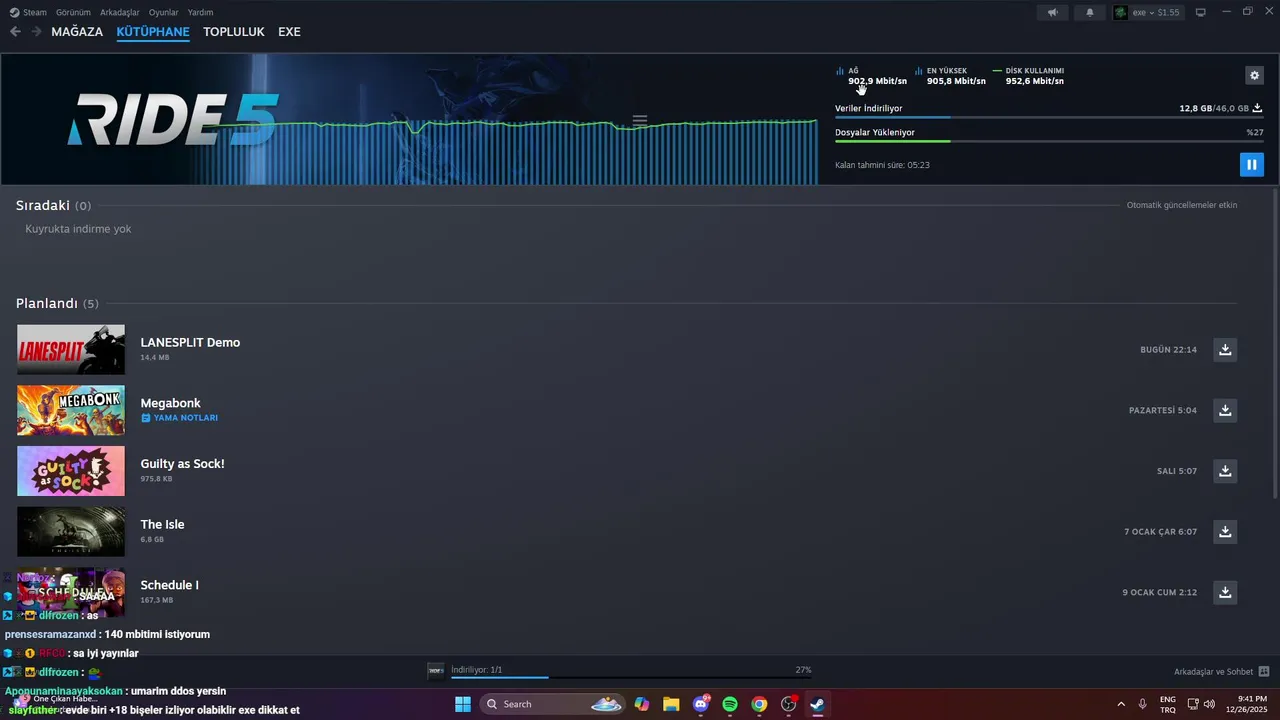The width and height of the screenshot is (1280, 720).
Task: Pause the RIDE 5 download
Action: 1251,165
